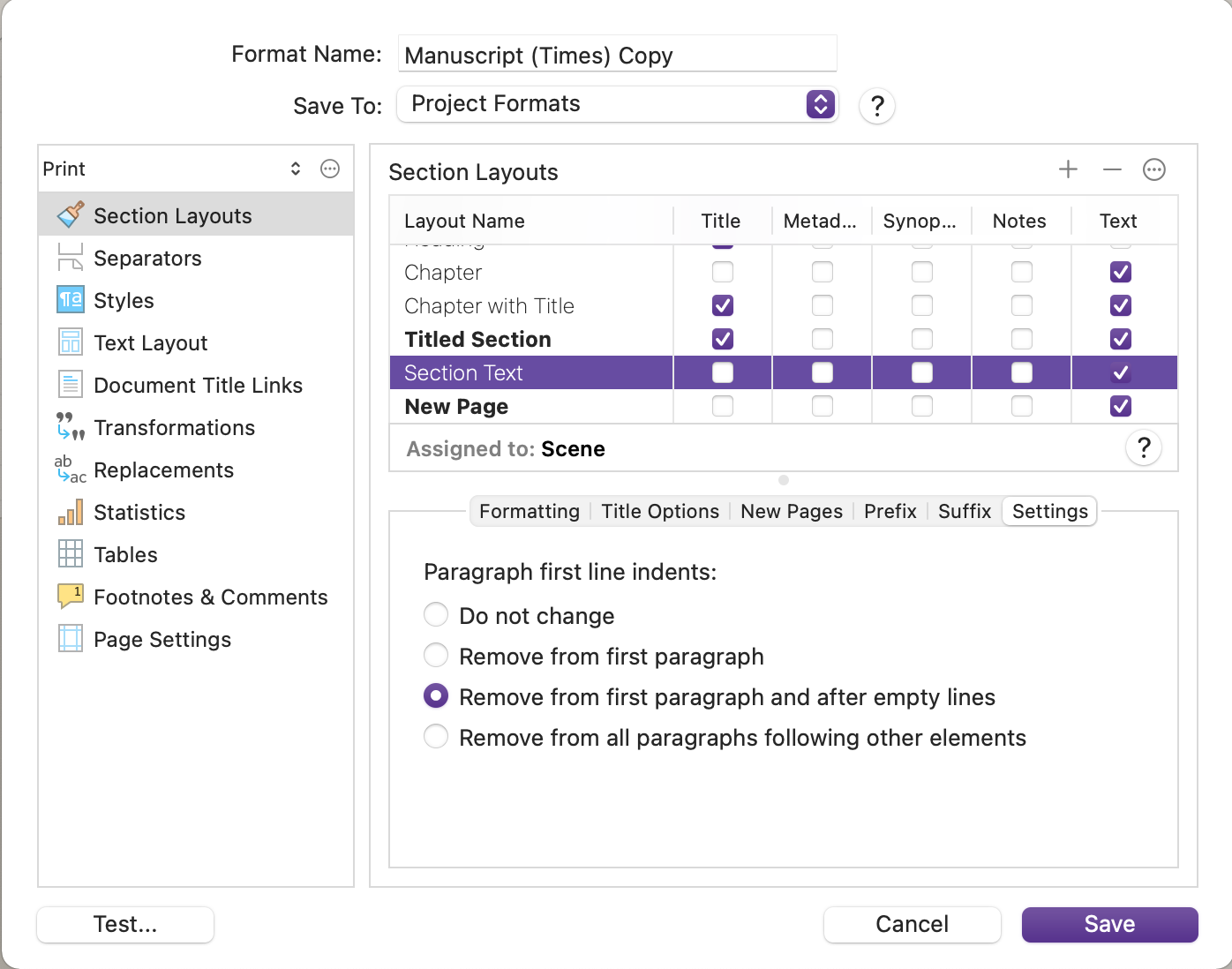The image size is (1232, 969).
Task: Click the Format Name text field
Action: tap(617, 54)
